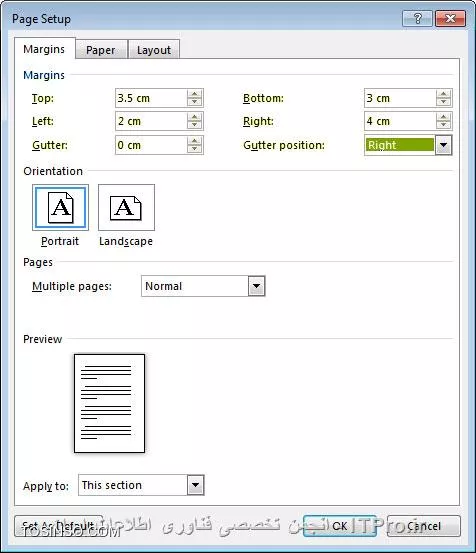The width and height of the screenshot is (476, 553).
Task: Click highlighted Right gutter position value
Action: 400,145
